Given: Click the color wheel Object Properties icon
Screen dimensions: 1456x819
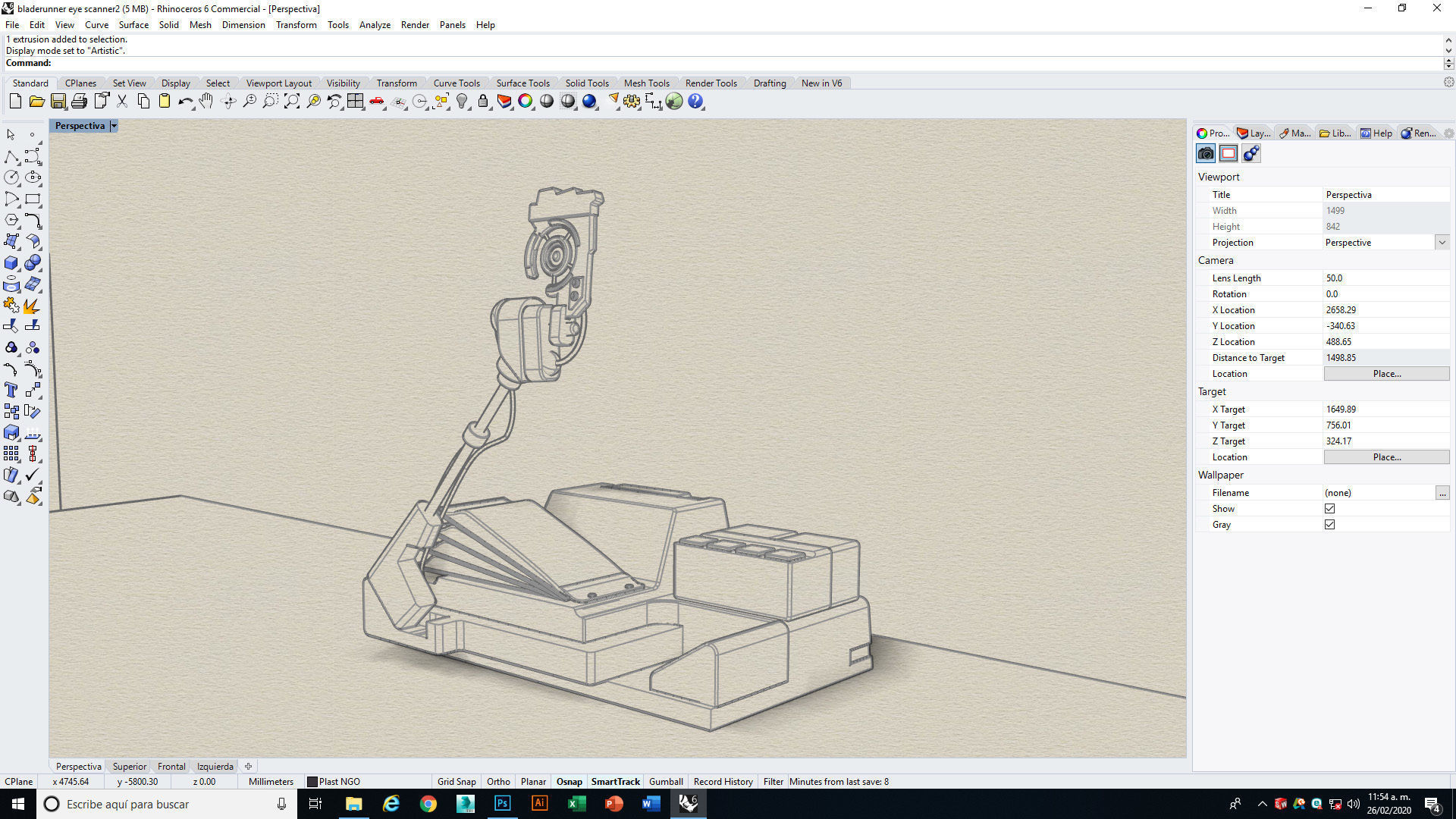Looking at the screenshot, I should pyautogui.click(x=526, y=101).
